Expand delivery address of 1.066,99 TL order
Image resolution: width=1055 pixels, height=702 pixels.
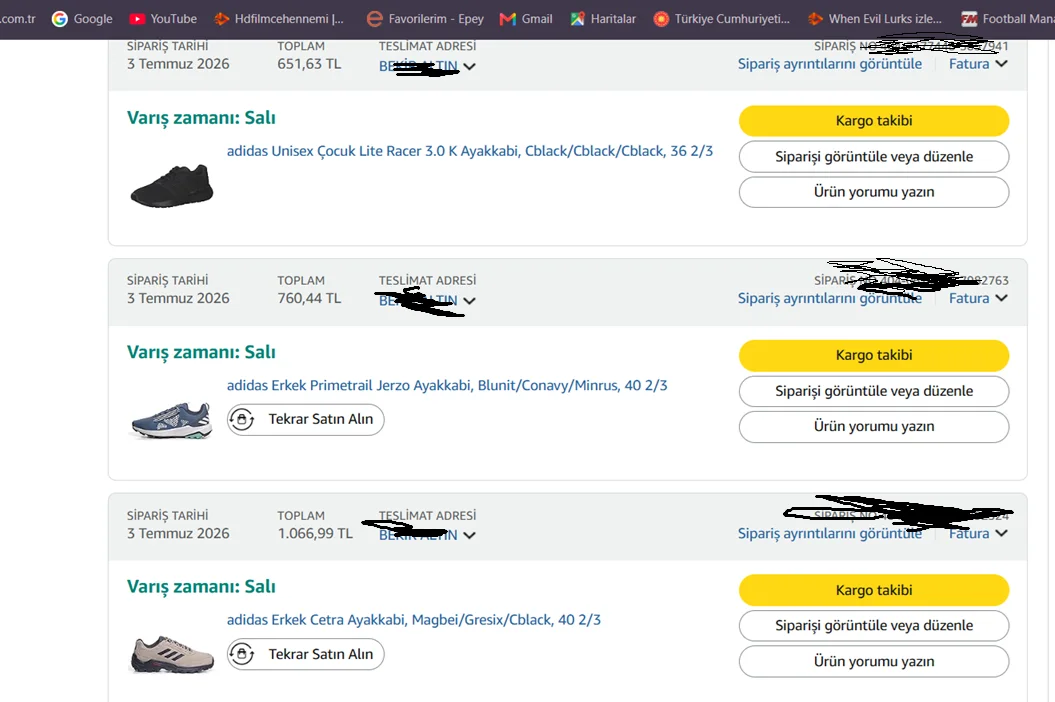point(427,535)
